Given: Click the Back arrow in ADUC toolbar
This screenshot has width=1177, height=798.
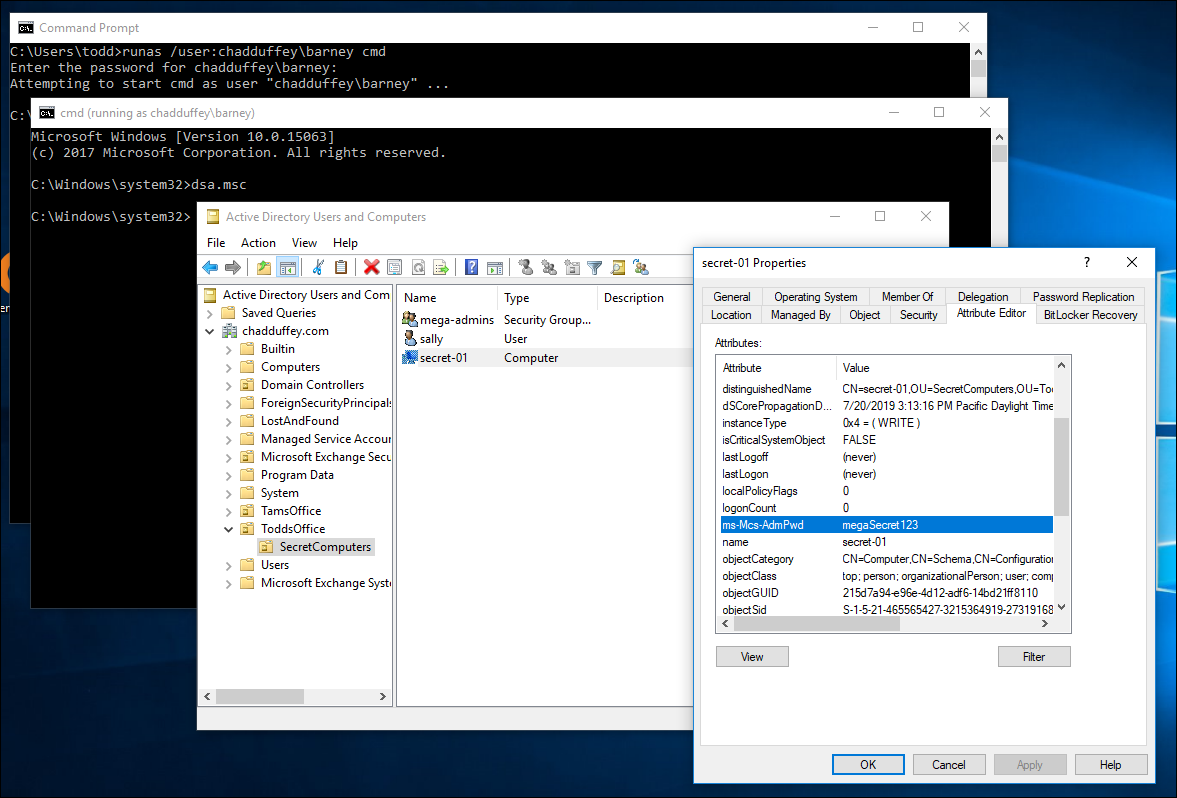Looking at the screenshot, I should (210, 267).
